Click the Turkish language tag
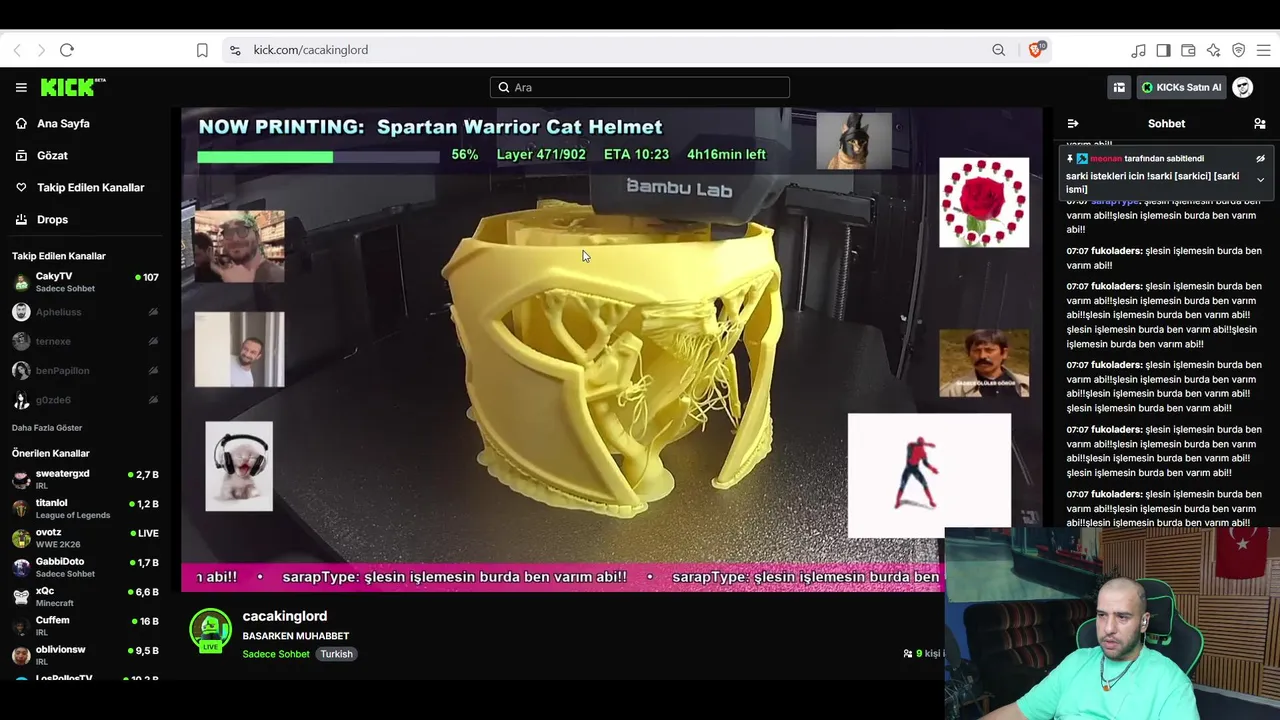The width and height of the screenshot is (1280, 720). click(x=336, y=654)
